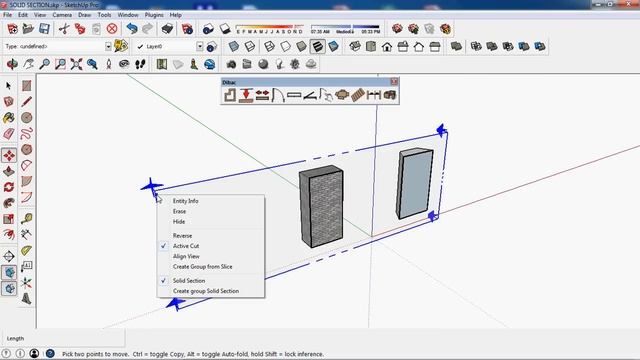The image size is (640, 360).
Task: Click the Undo arrow
Action: point(131,29)
